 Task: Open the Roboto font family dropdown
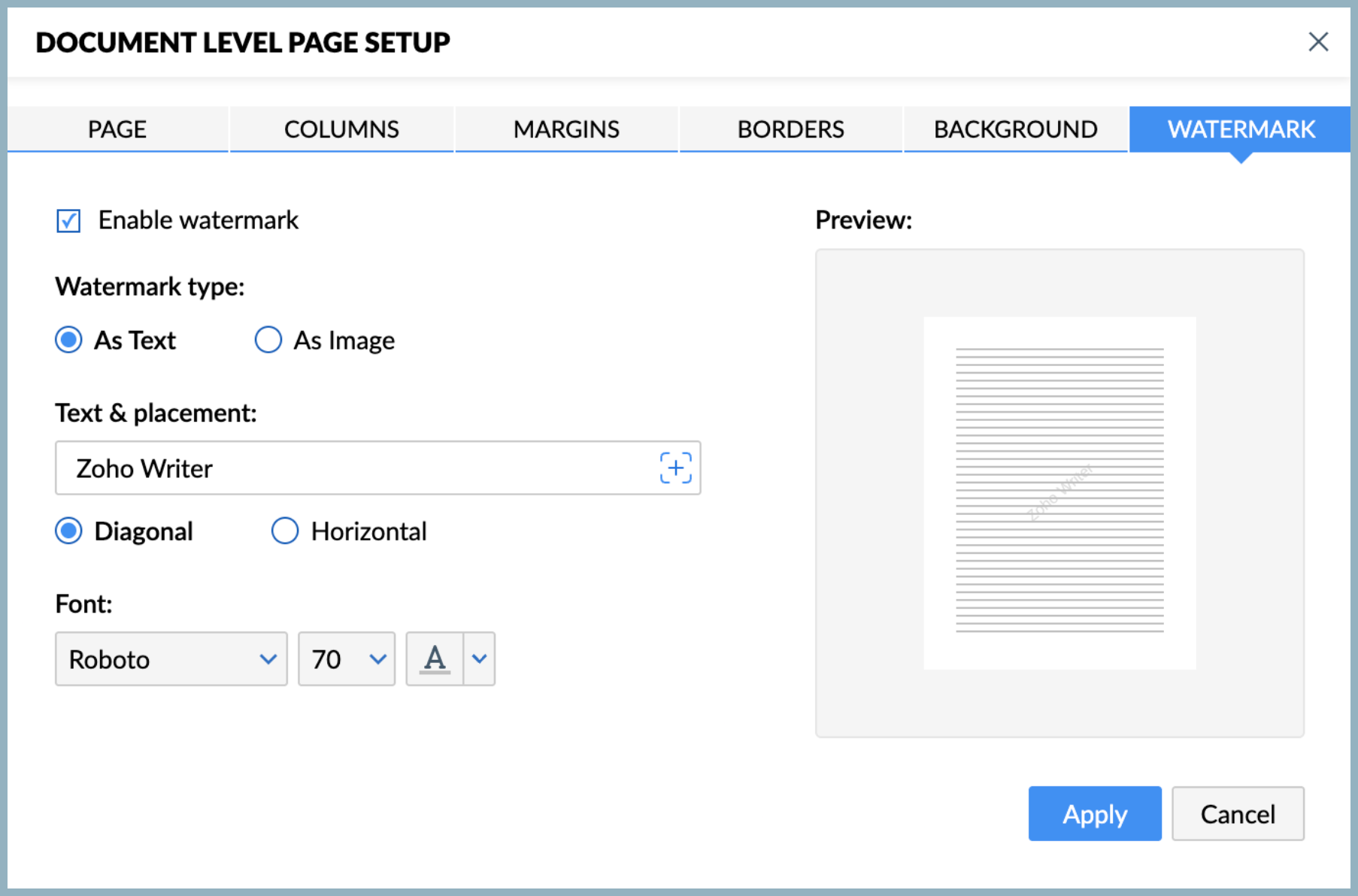tap(171, 658)
